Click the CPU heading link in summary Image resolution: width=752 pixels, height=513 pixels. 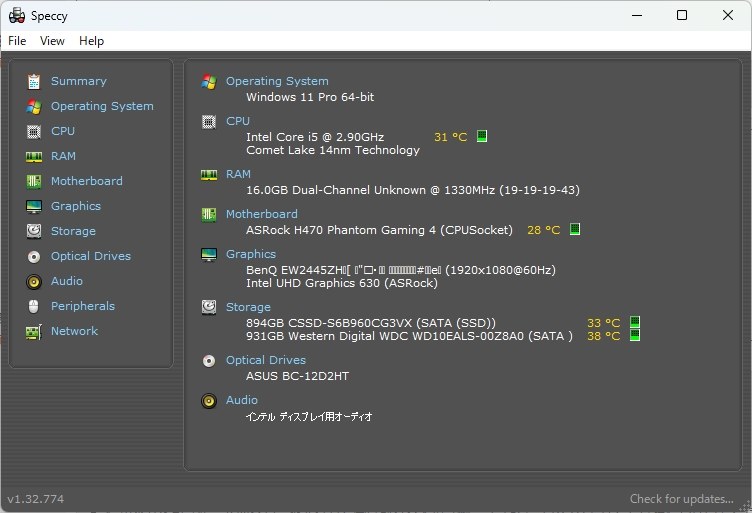(238, 121)
